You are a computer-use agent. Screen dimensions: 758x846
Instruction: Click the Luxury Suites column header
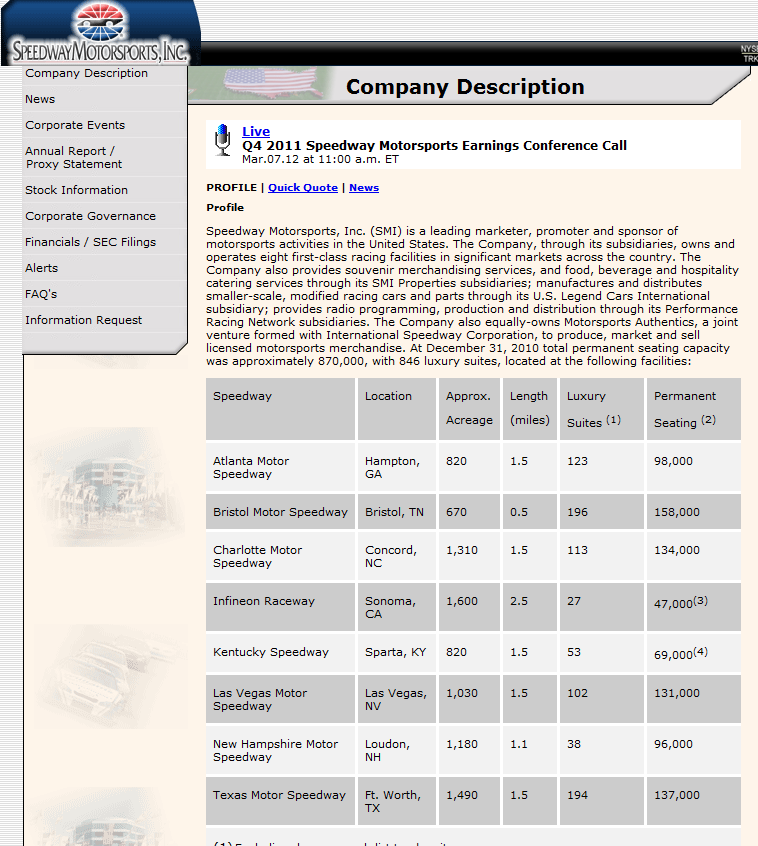point(602,408)
